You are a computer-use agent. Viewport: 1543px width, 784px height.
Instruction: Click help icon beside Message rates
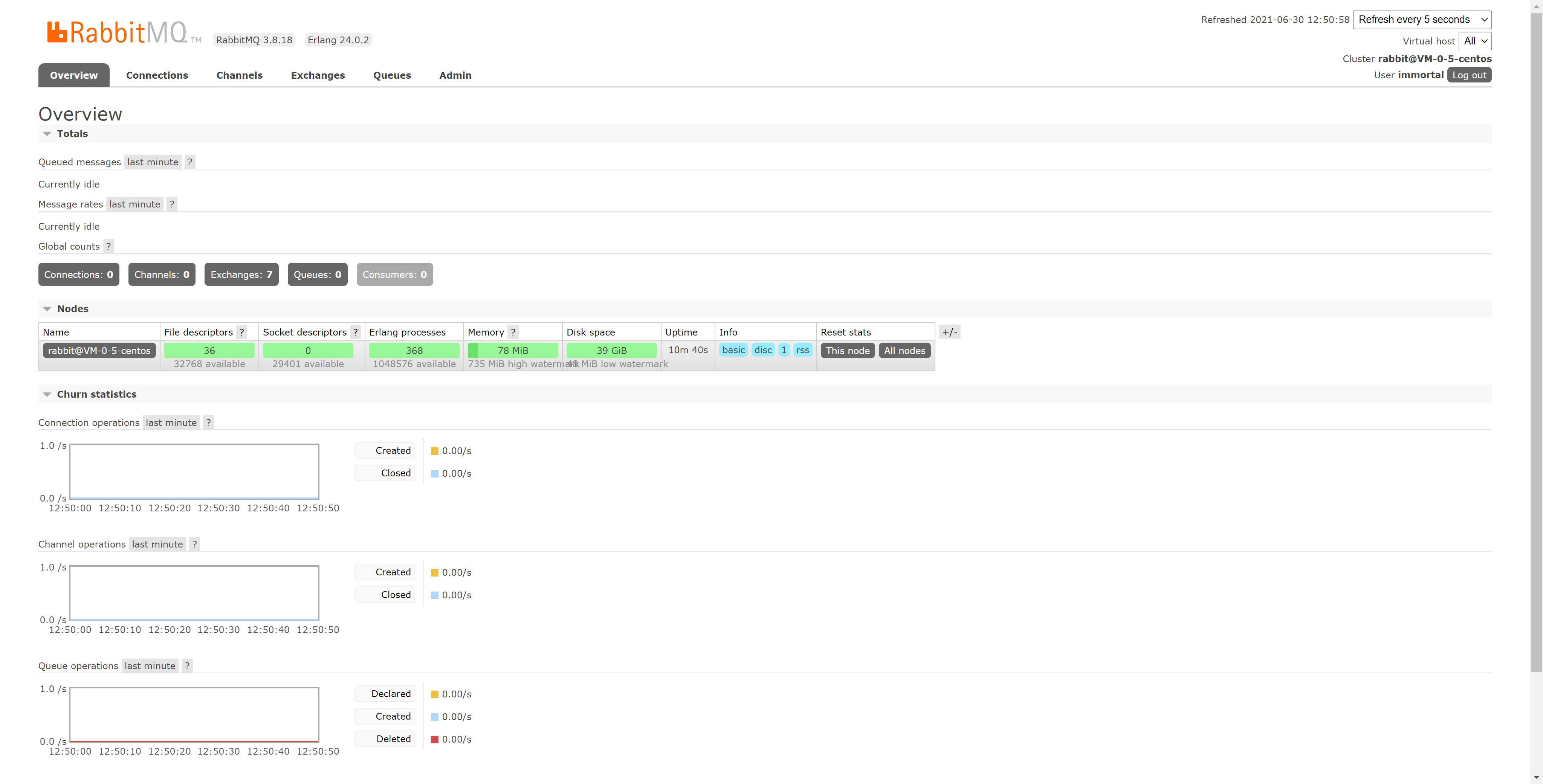point(172,204)
